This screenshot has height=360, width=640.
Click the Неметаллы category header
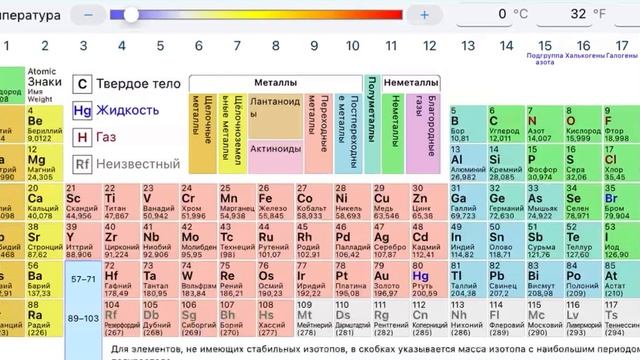point(411,83)
